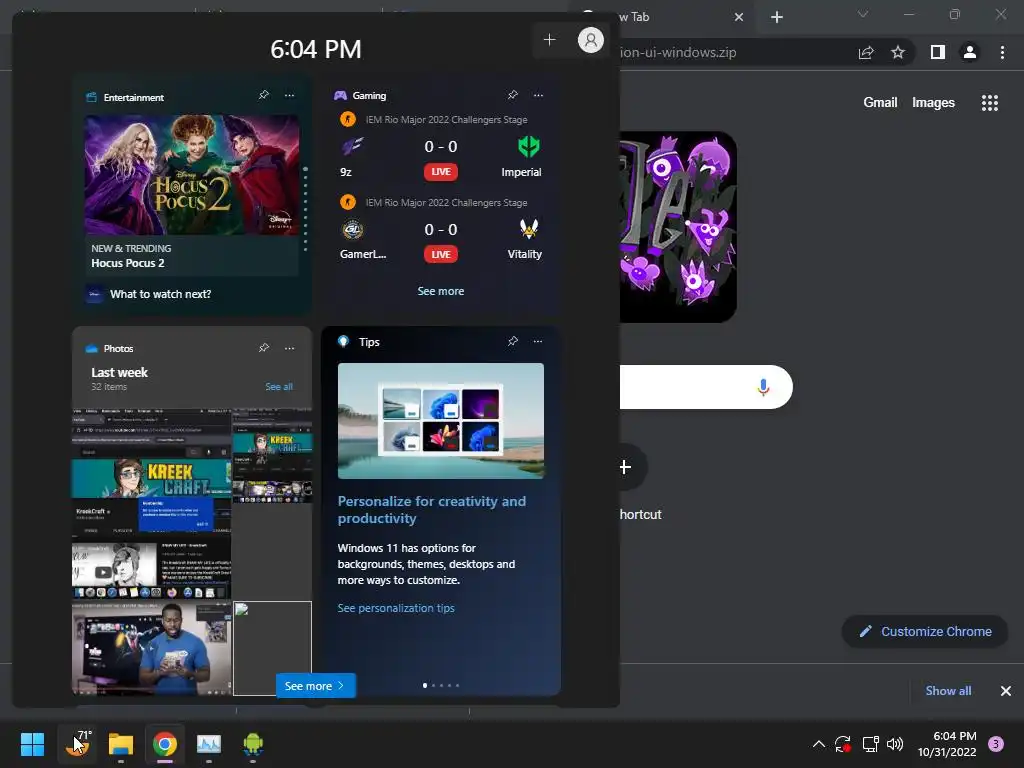The width and height of the screenshot is (1024, 768).
Task: Open the Gmail link
Action: (880, 103)
